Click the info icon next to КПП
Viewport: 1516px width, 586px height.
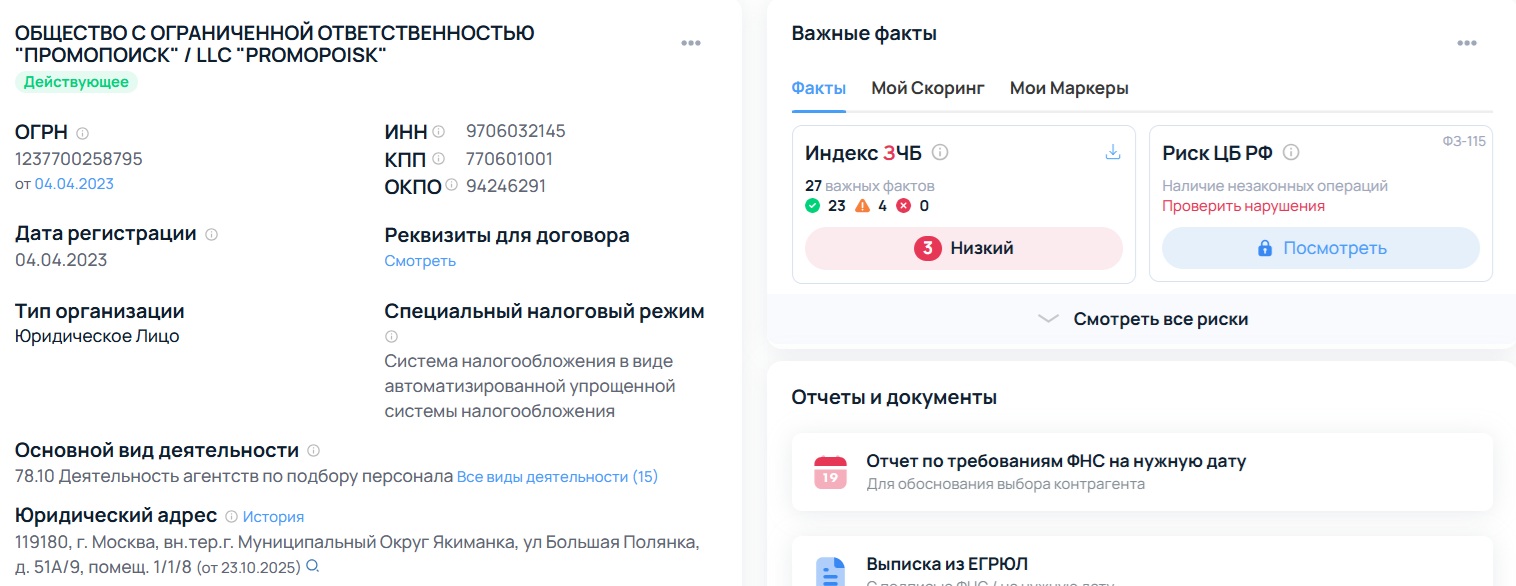437,159
